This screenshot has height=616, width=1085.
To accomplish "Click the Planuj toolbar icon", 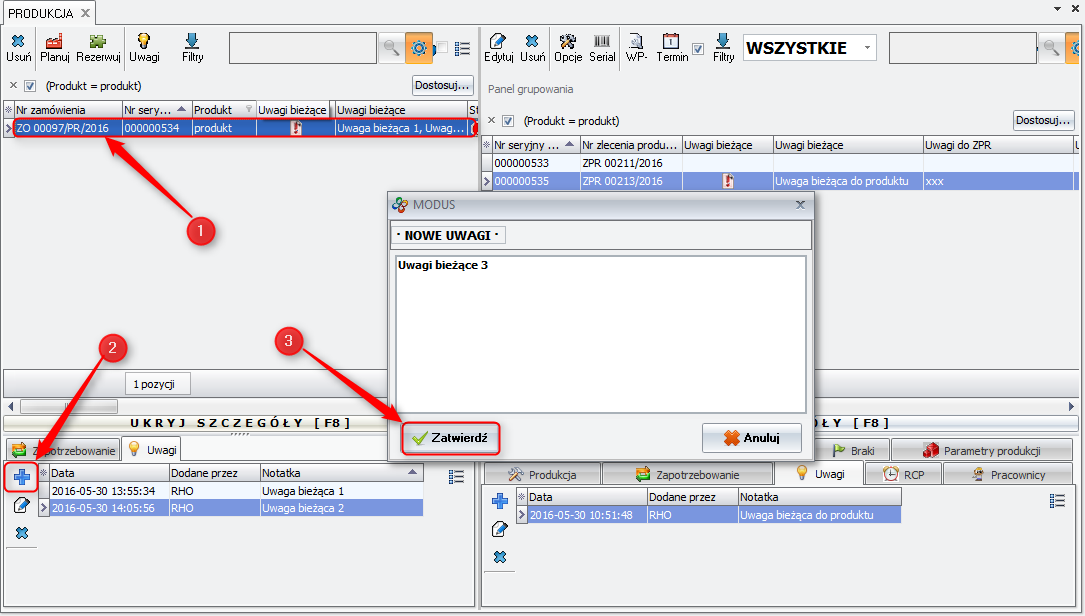I will click(55, 48).
